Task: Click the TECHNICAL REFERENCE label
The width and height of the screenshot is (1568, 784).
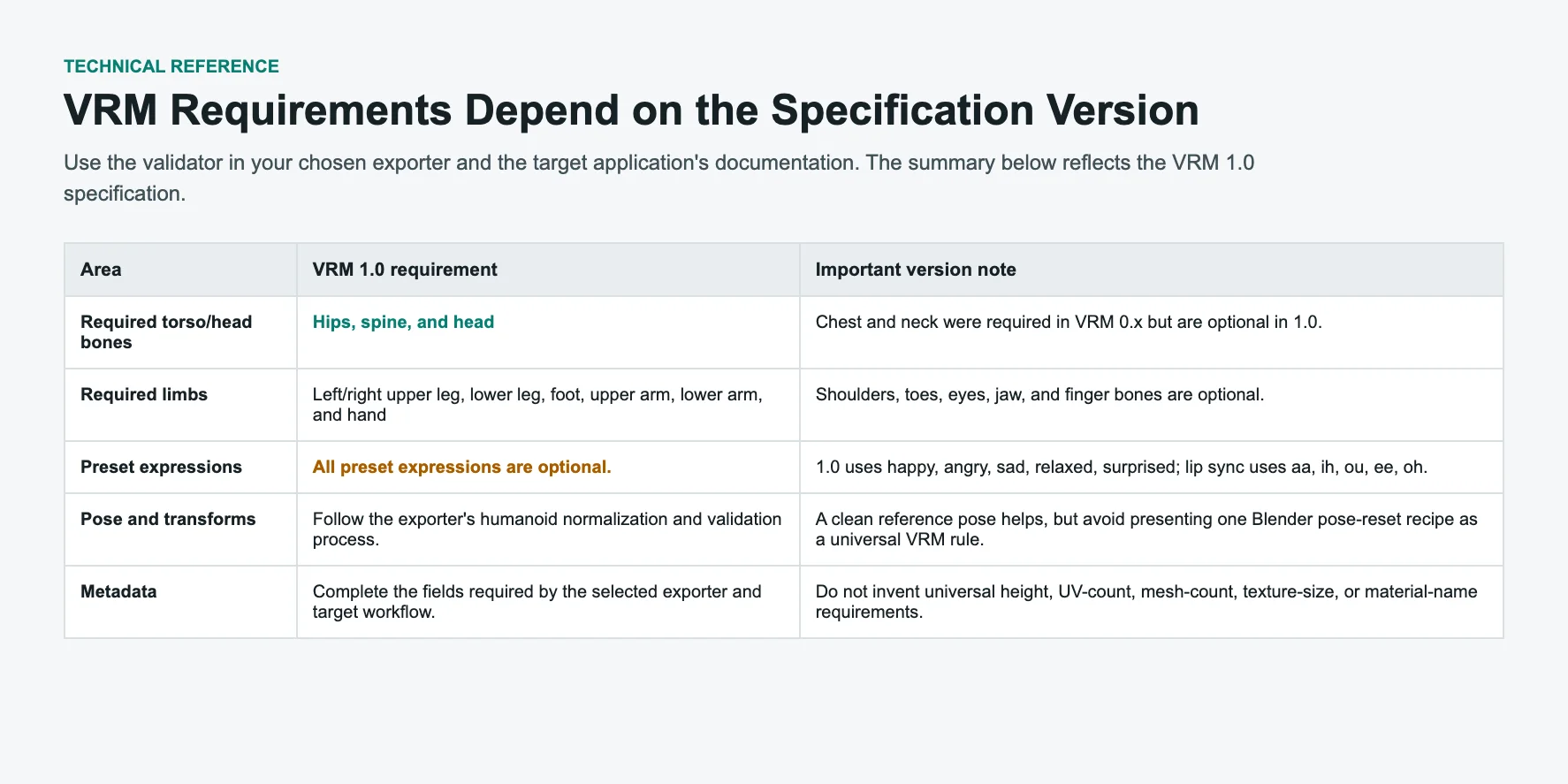Action: 171,66
